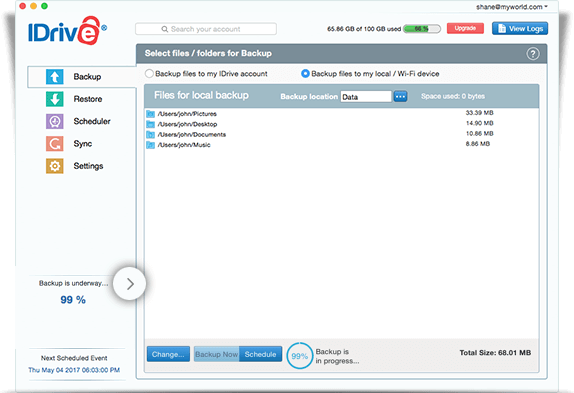Select the /Users/john/Music row

(342, 145)
